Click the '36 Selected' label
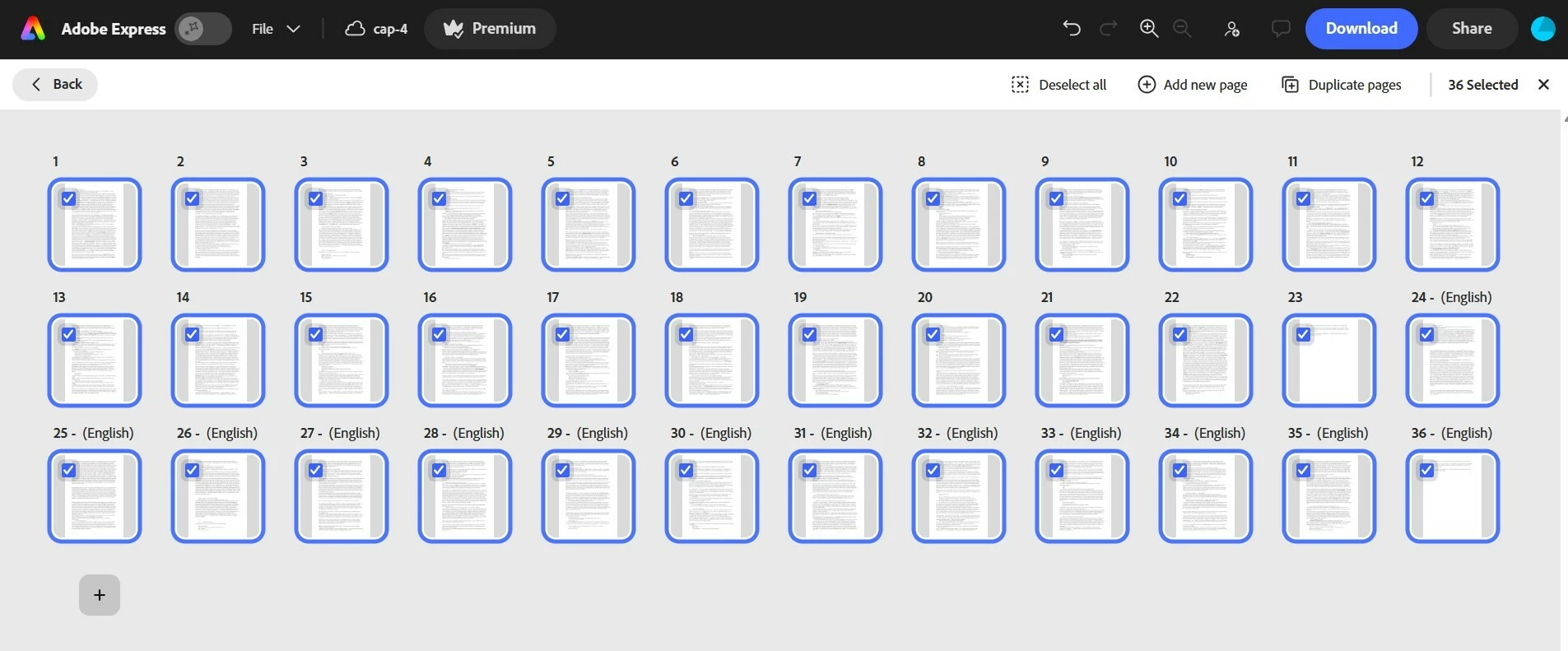This screenshot has height=651, width=1568. [1482, 85]
